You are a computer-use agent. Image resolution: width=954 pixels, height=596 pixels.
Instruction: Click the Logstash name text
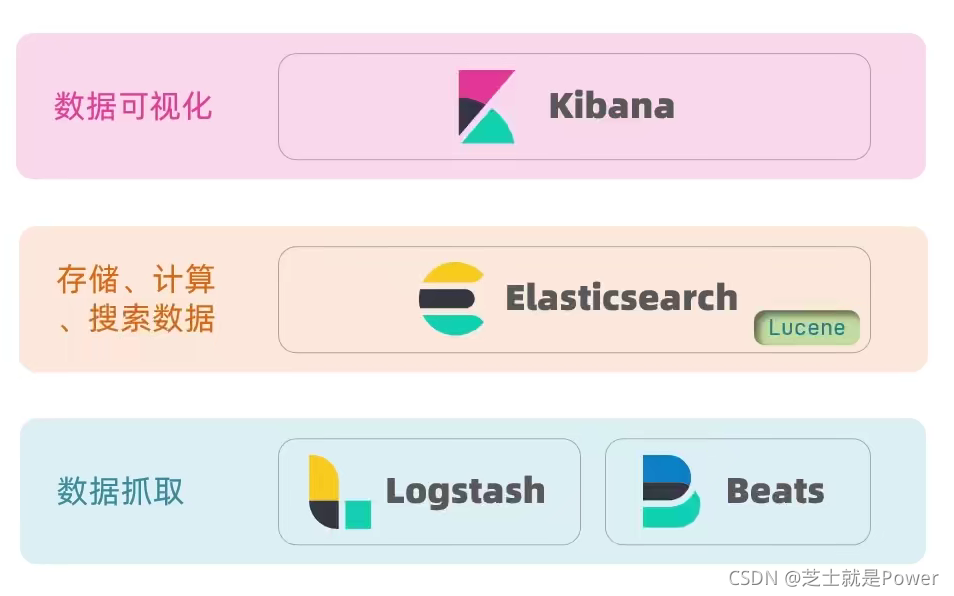tap(465, 491)
